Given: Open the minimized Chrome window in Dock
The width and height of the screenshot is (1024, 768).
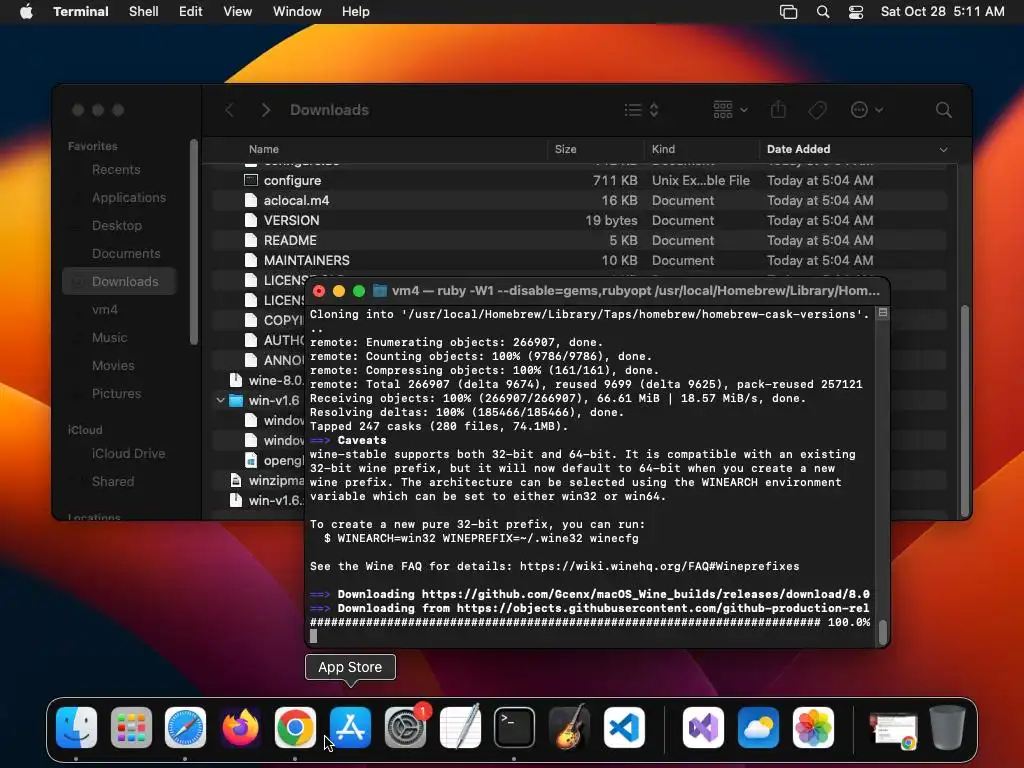Looking at the screenshot, I should [x=893, y=730].
